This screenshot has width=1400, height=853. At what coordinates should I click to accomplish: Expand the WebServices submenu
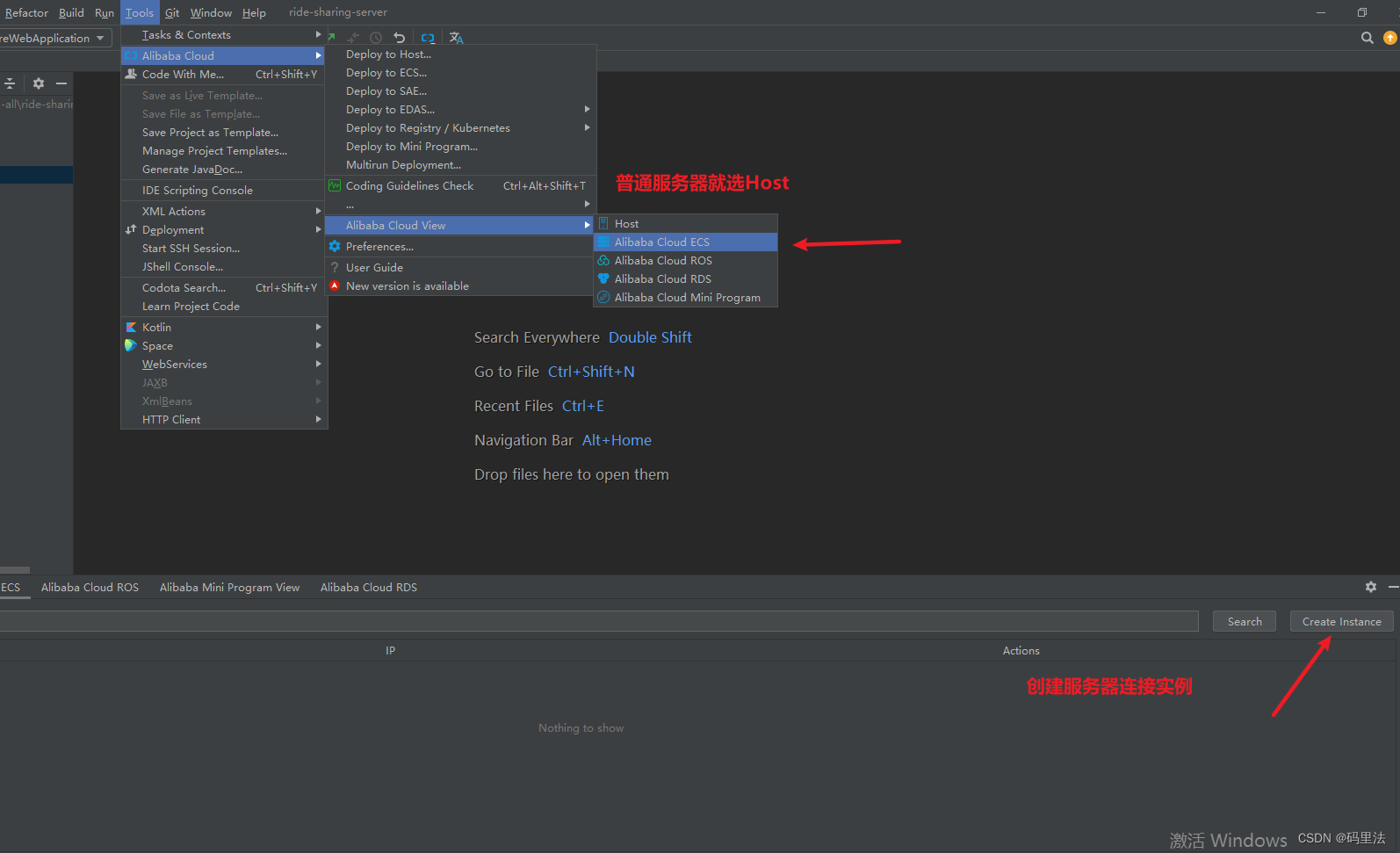[x=224, y=365]
